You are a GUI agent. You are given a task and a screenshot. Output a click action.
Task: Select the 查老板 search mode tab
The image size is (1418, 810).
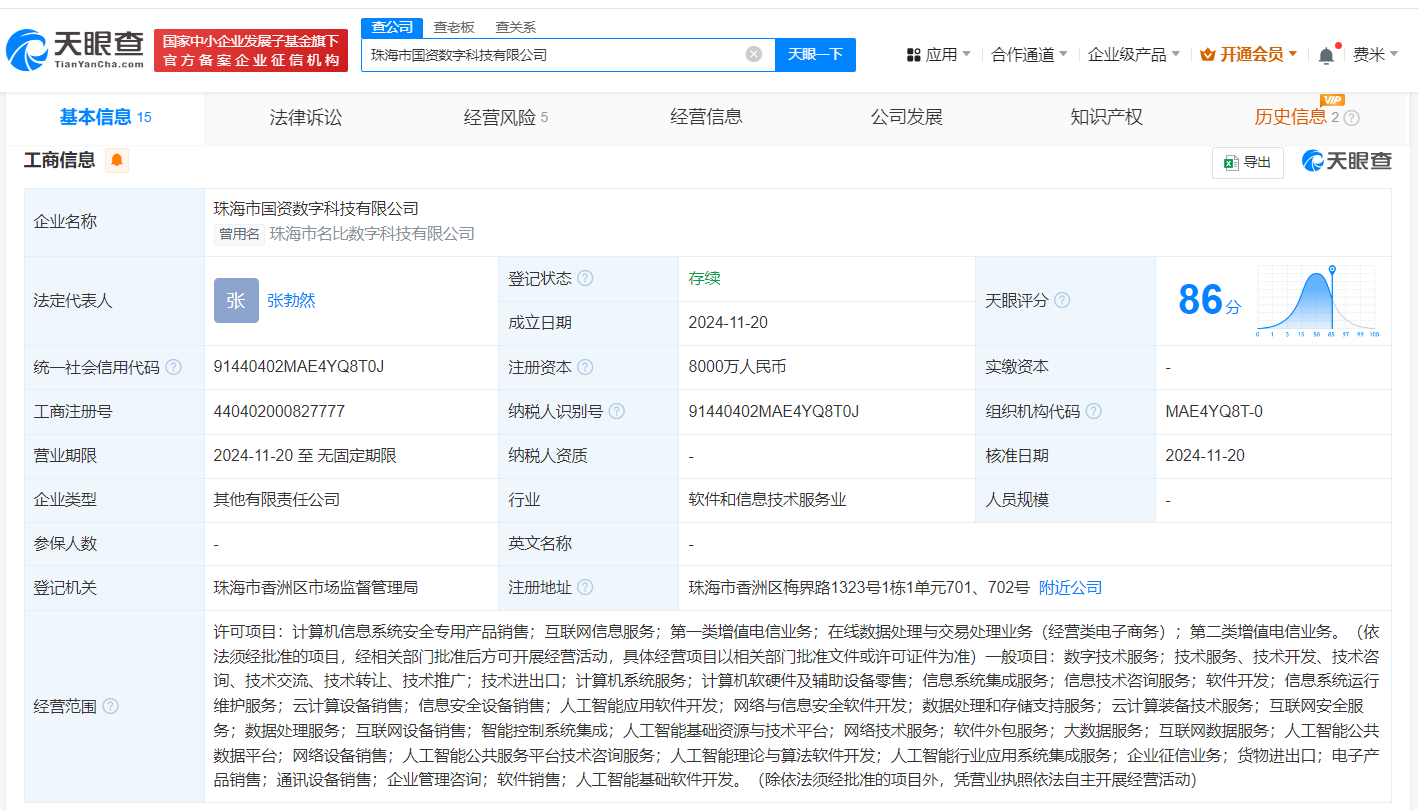click(x=454, y=27)
